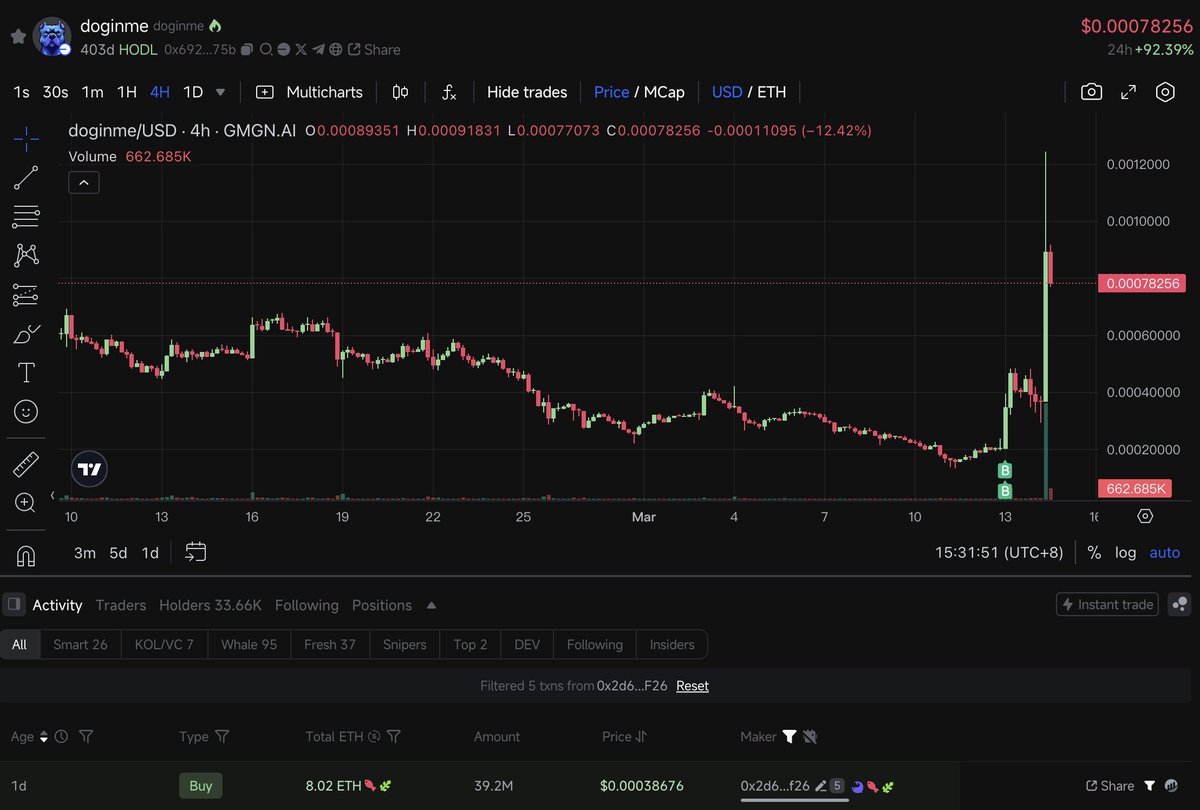Open the indicators fx menu
The width and height of the screenshot is (1200, 810).
[449, 91]
